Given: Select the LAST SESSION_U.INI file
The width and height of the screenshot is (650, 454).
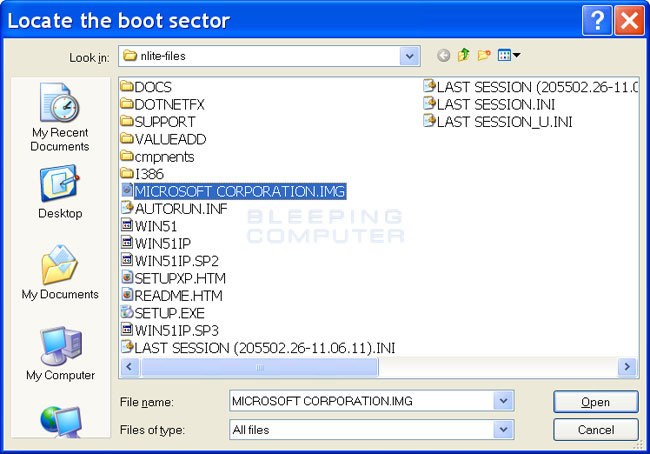Looking at the screenshot, I should pos(497,121).
